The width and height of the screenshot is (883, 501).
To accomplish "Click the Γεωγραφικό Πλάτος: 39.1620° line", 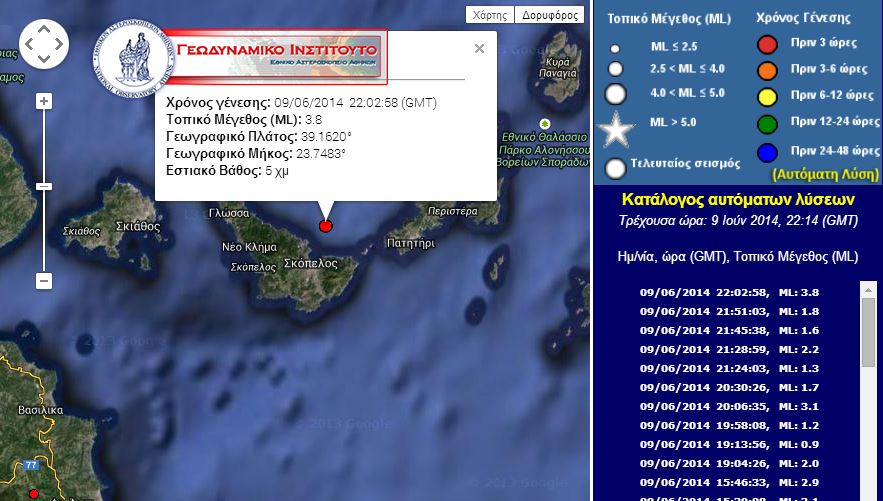I will click(x=258, y=136).
